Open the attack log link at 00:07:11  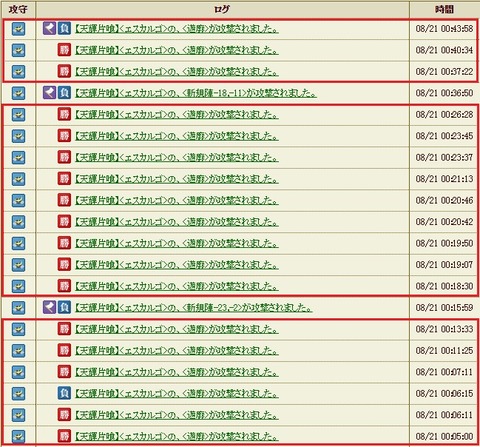[x=176, y=372]
